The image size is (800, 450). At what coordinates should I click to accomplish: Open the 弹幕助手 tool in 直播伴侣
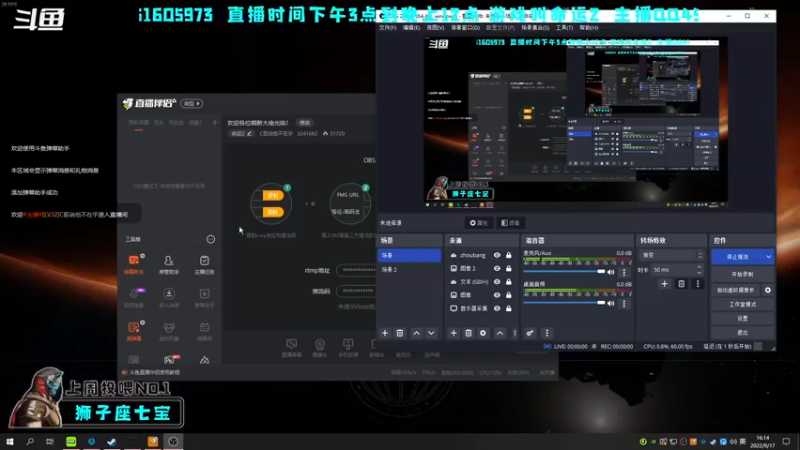click(x=134, y=265)
